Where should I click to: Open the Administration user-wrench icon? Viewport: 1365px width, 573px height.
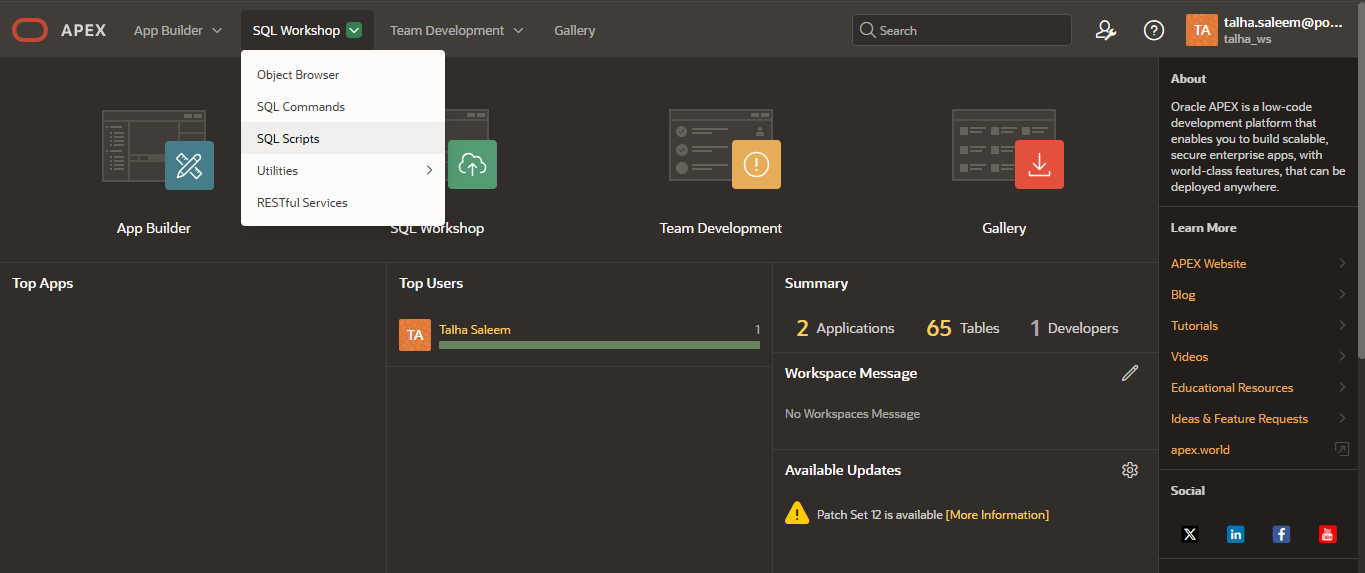(x=1105, y=30)
